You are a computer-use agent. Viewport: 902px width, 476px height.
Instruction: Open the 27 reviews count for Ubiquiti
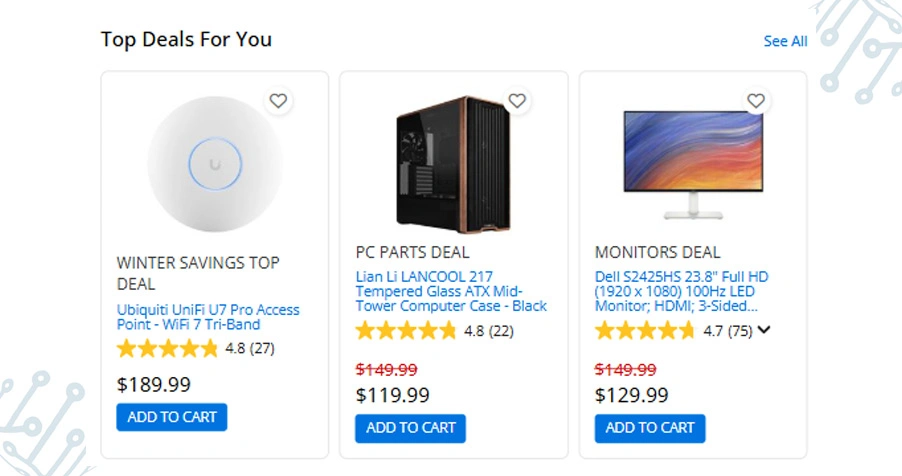click(x=262, y=349)
